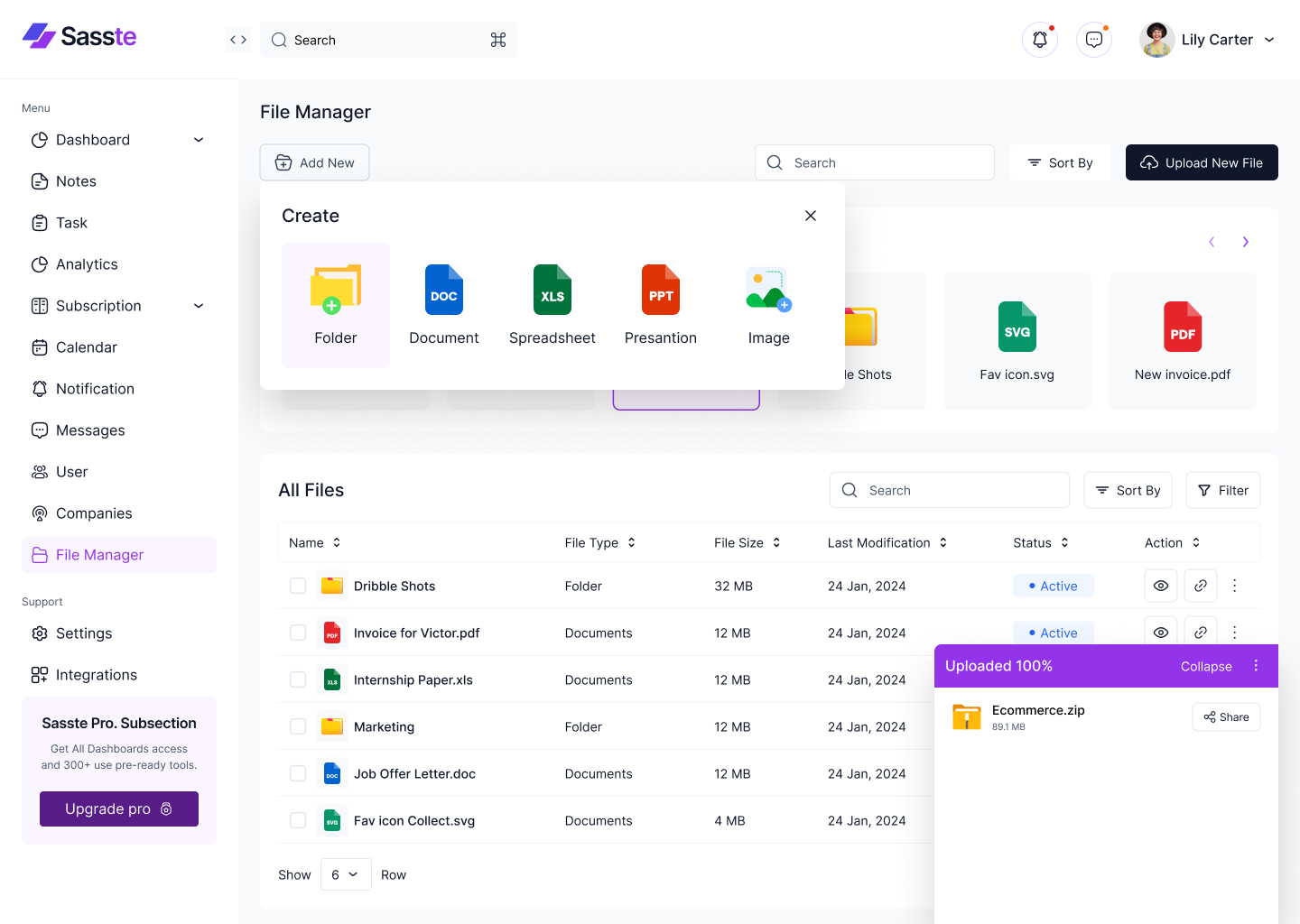Viewport: 1300px width, 924px height.
Task: Open notifications bell
Action: tap(1039, 39)
